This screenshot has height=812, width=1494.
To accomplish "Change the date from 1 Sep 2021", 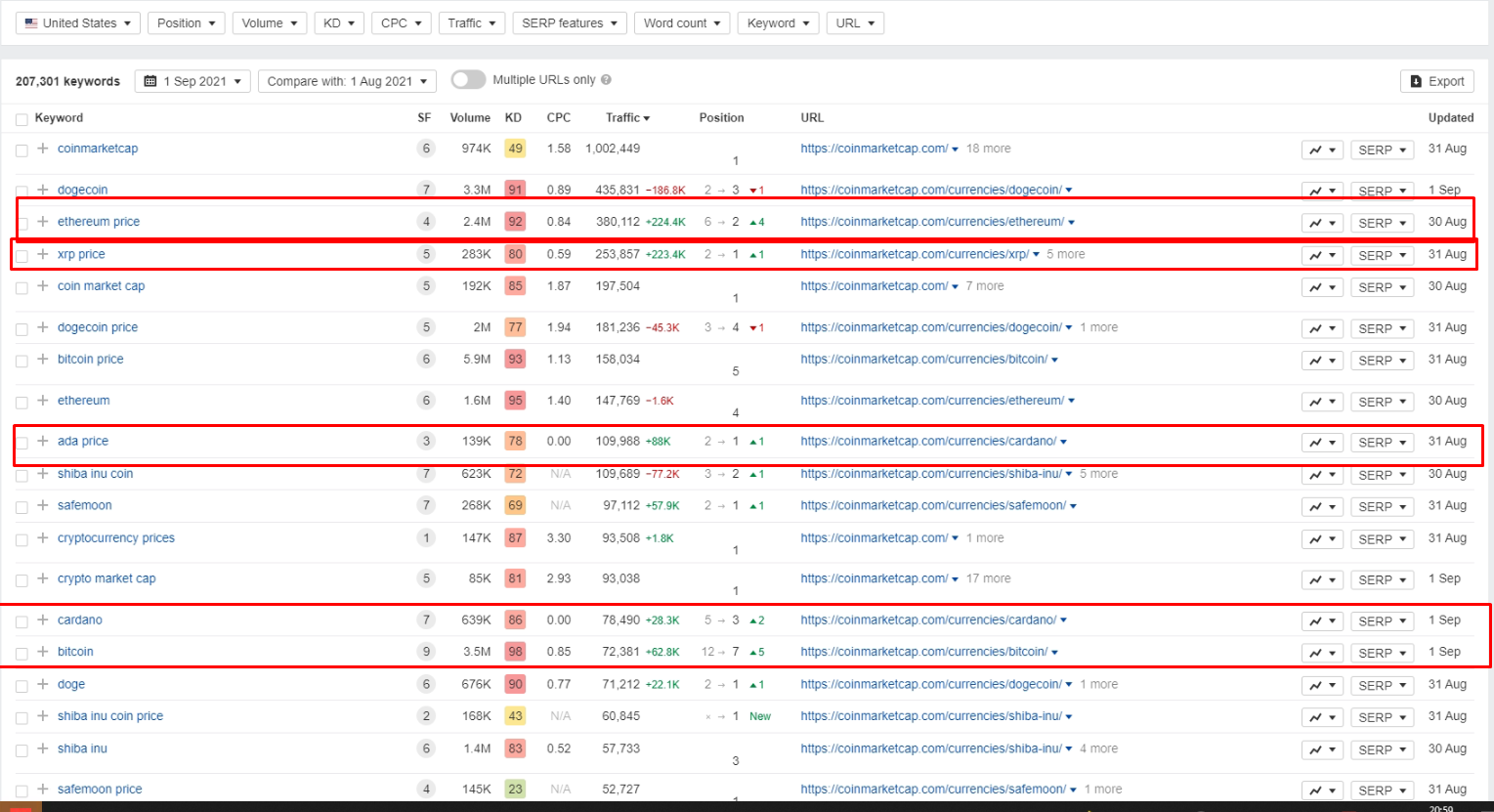I will pos(192,81).
